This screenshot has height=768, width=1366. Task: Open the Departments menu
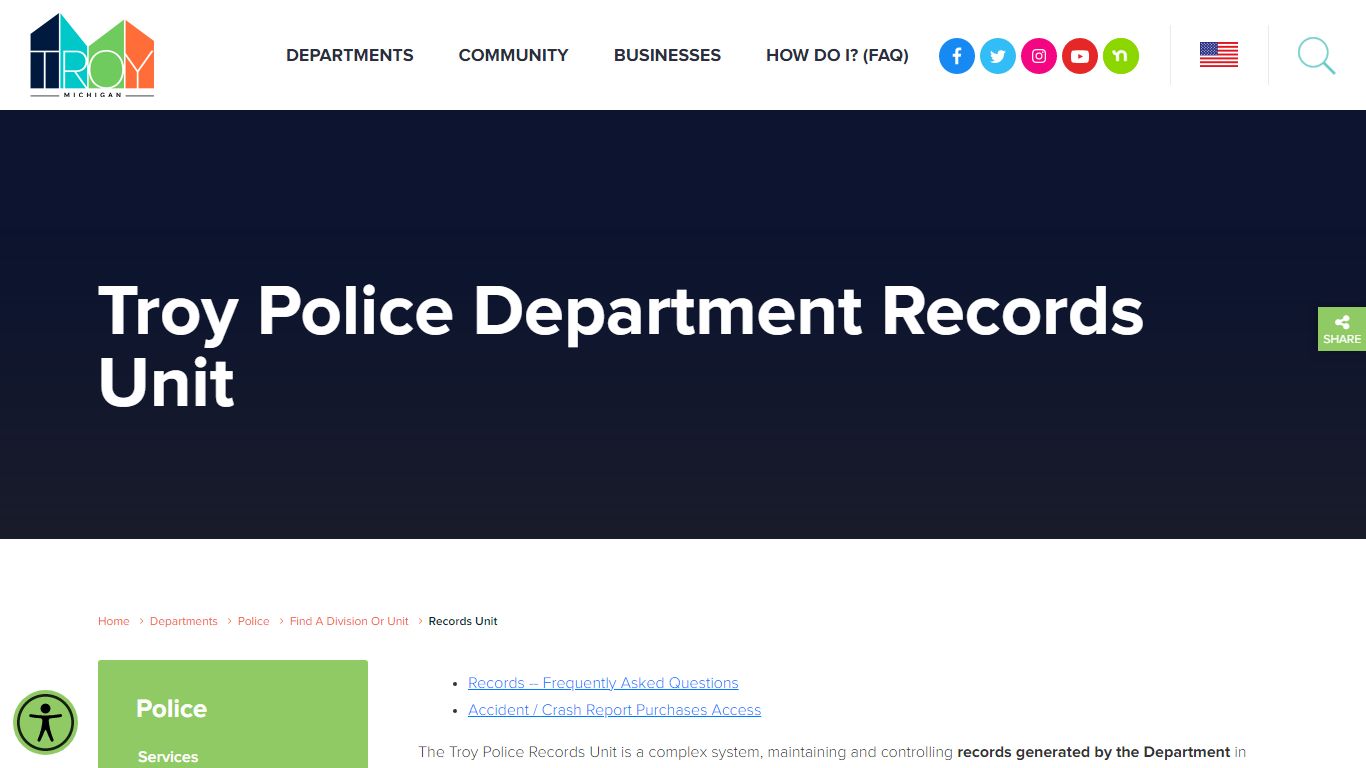point(350,56)
